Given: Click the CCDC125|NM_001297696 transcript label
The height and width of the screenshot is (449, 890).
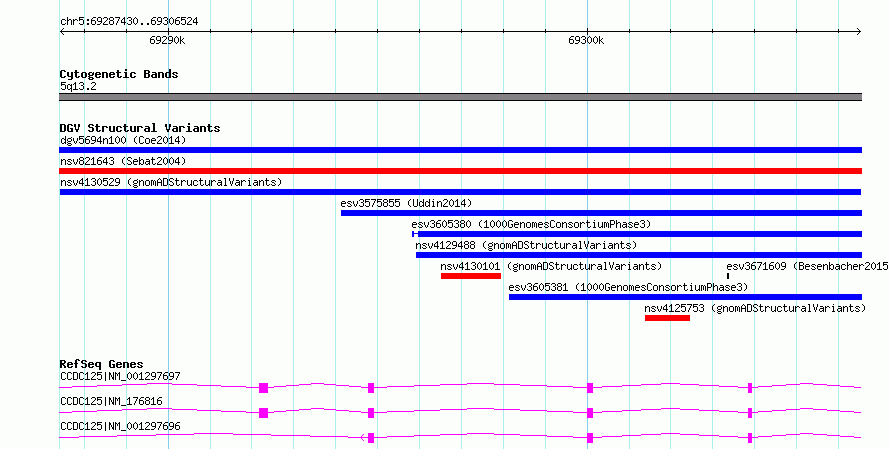Looking at the screenshot, I should (x=120, y=426).
